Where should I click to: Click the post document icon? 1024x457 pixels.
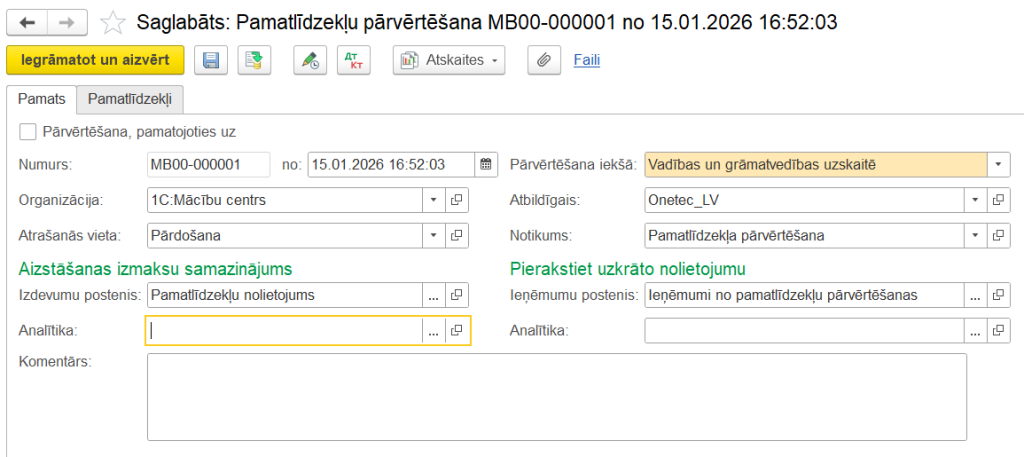254,61
